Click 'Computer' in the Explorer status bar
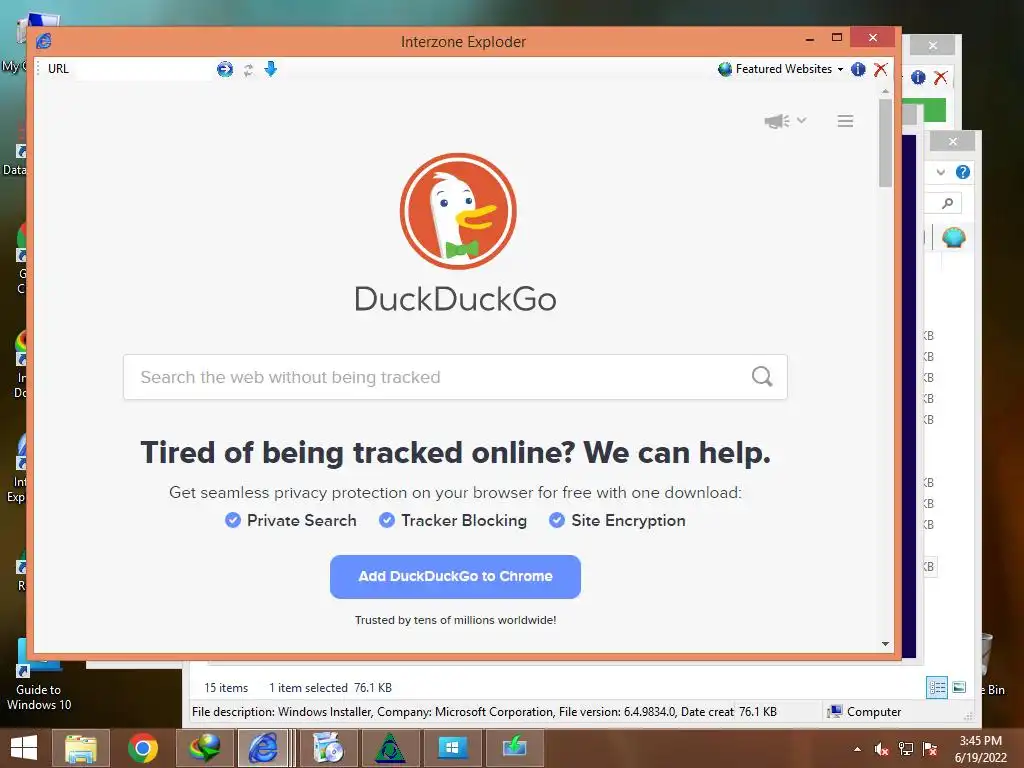This screenshot has width=1024, height=768. coord(864,712)
